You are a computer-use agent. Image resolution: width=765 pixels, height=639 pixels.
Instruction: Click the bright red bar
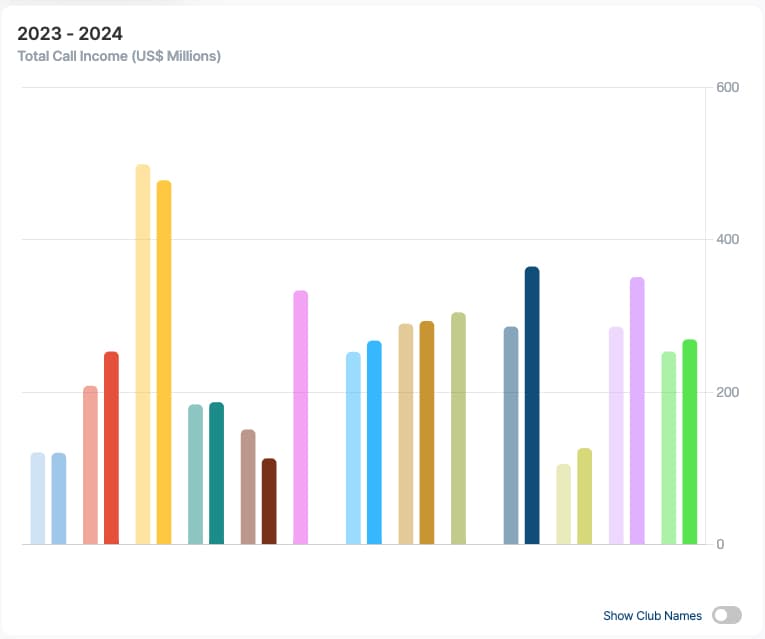point(111,448)
